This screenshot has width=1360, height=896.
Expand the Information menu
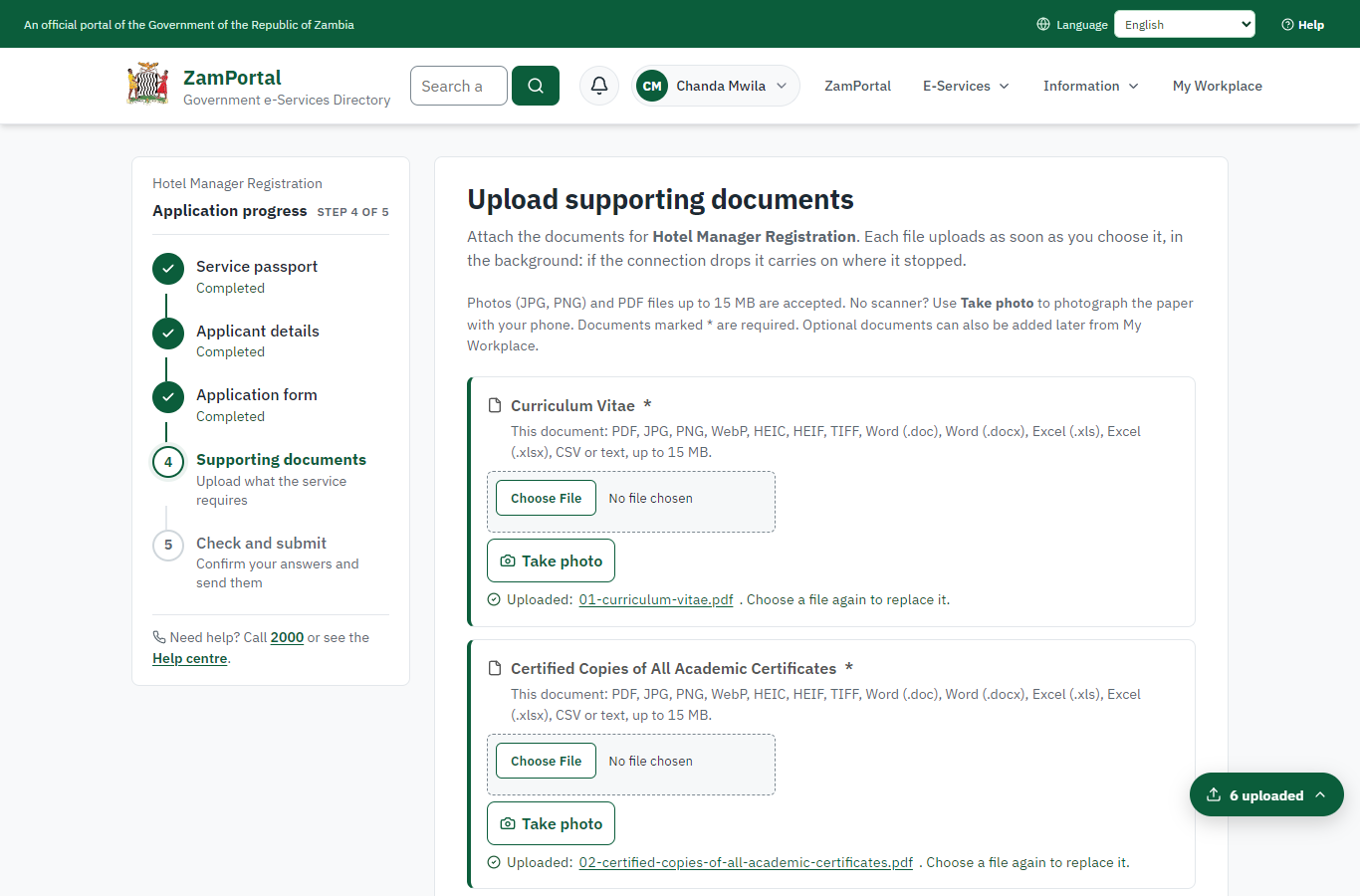tap(1091, 86)
